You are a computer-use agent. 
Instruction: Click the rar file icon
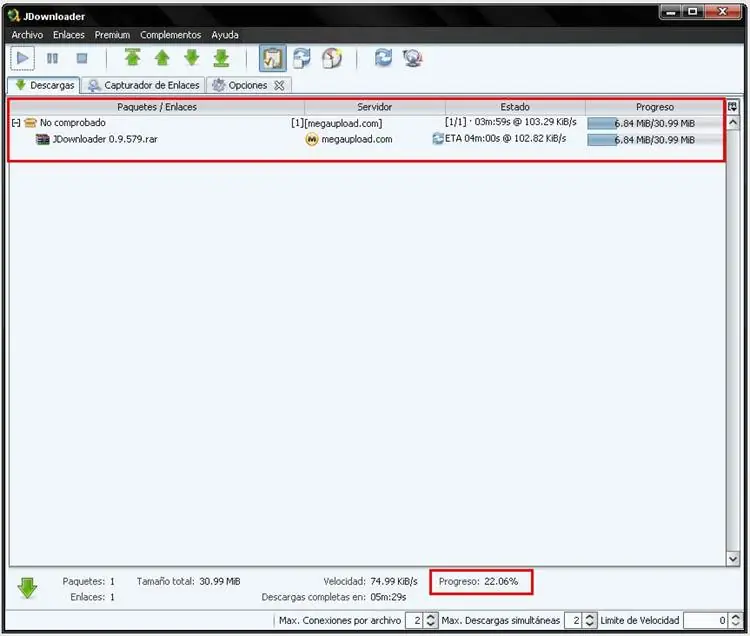pyautogui.click(x=43, y=139)
